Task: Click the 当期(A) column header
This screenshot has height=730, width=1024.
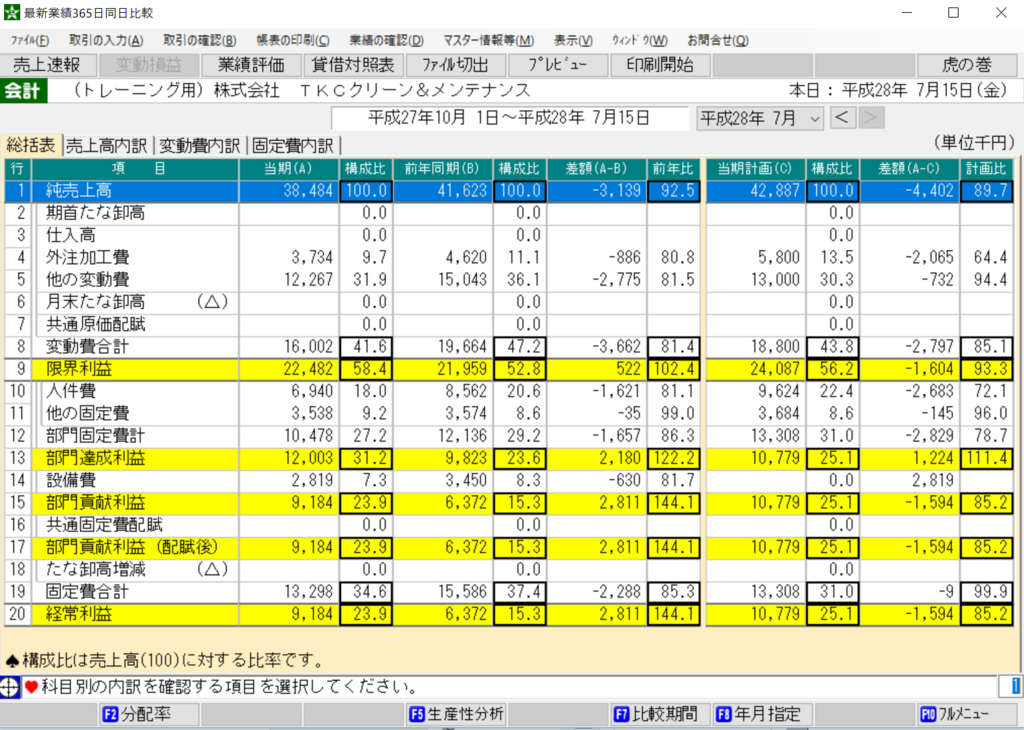Action: coord(289,168)
